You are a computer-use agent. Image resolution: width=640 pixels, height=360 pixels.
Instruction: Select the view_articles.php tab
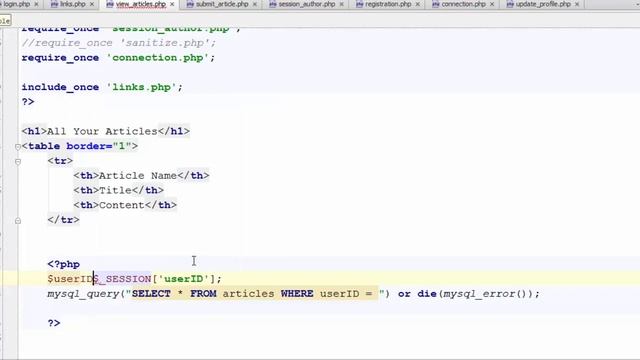pos(141,4)
